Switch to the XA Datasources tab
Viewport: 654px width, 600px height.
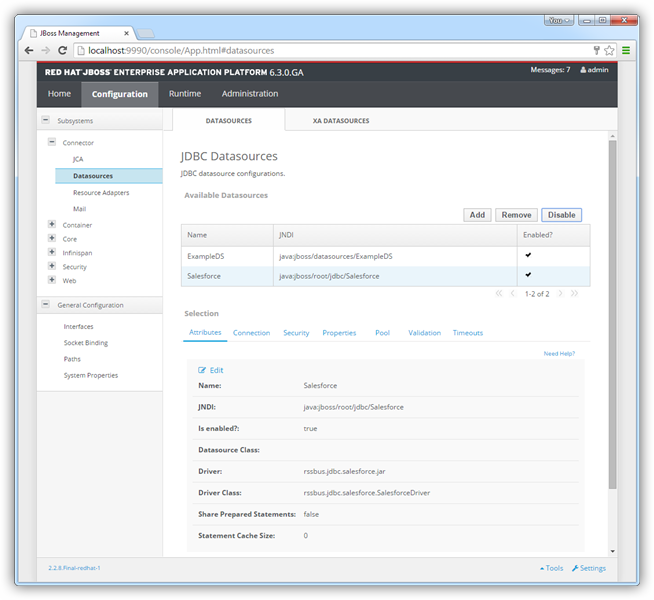[340, 121]
